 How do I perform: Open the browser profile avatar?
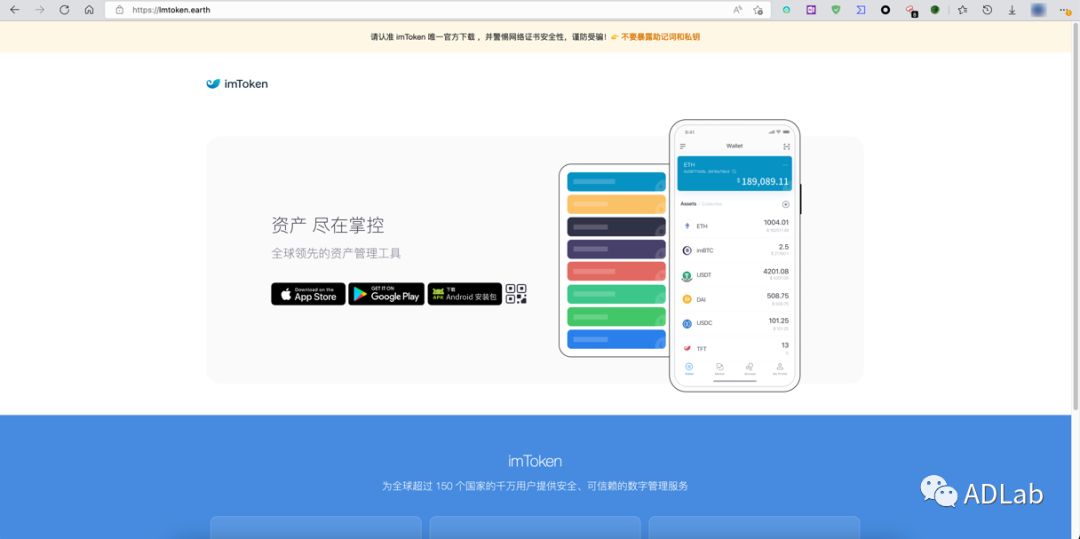[x=1038, y=10]
